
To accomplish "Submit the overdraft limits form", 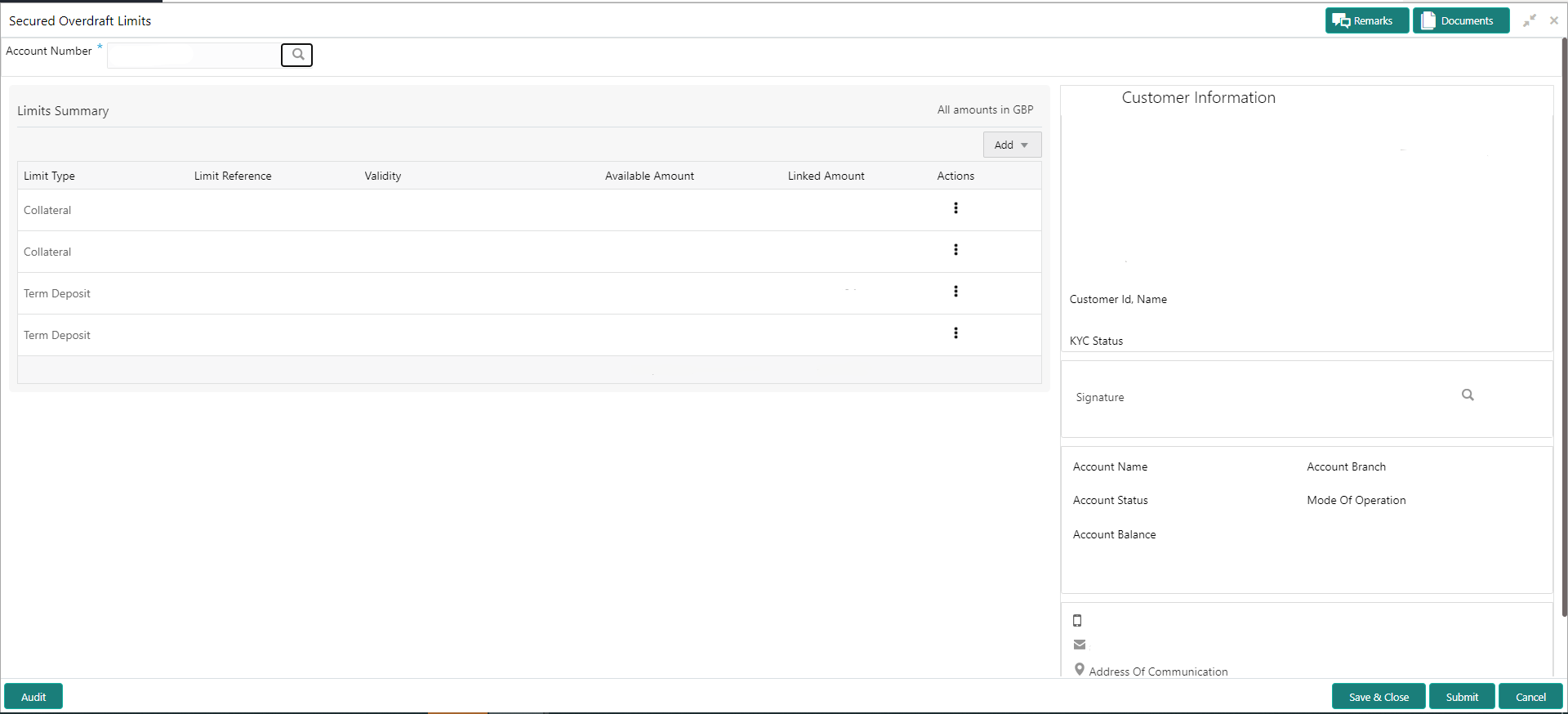I will (x=1462, y=697).
